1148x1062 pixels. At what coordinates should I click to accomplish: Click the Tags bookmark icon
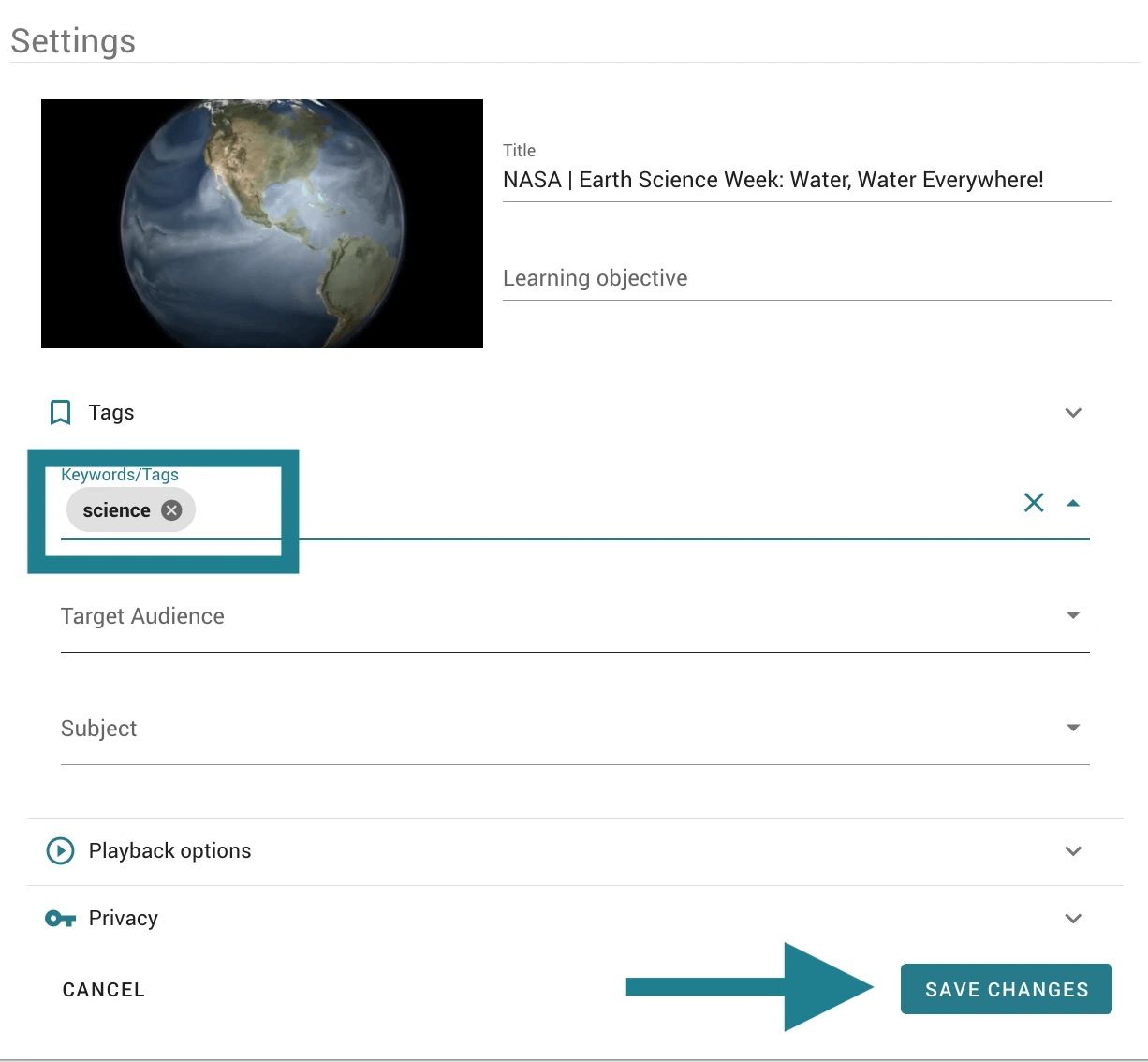point(61,413)
